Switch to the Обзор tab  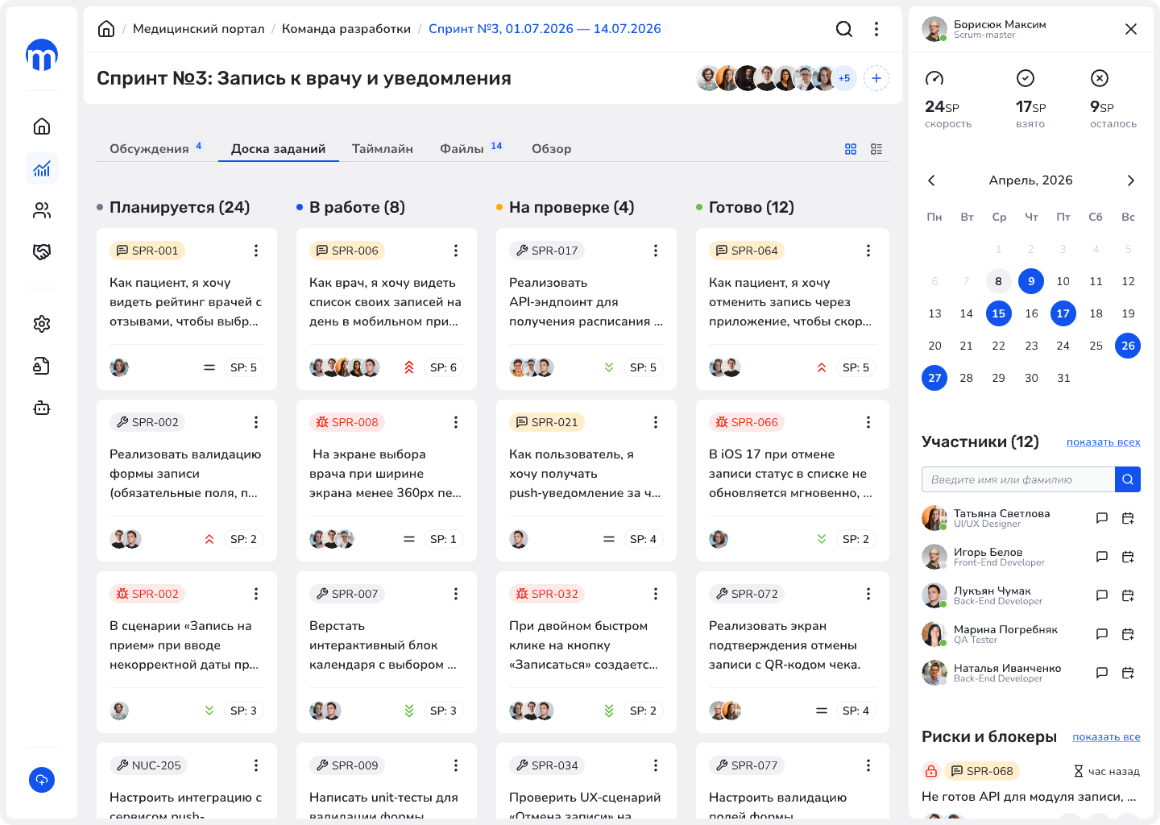(551, 149)
